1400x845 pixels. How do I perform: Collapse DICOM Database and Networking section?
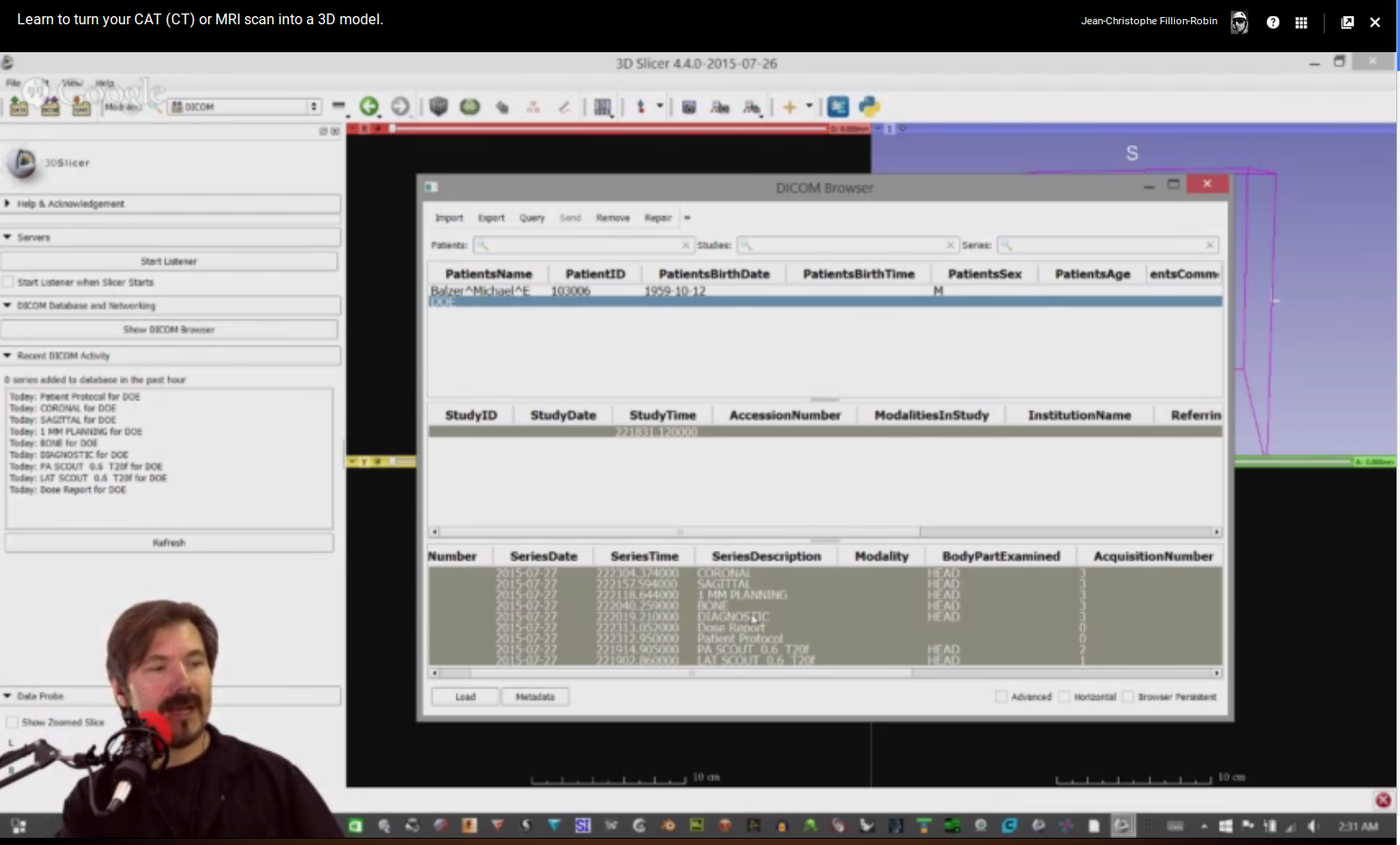pos(171,306)
